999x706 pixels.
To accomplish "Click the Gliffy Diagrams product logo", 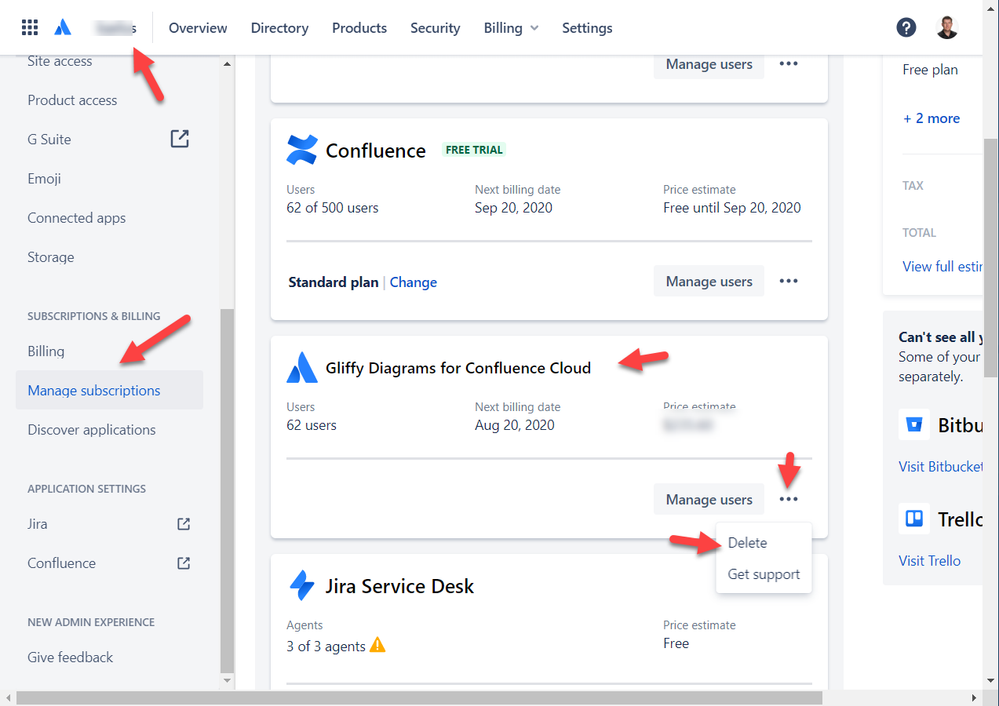I will [x=302, y=368].
